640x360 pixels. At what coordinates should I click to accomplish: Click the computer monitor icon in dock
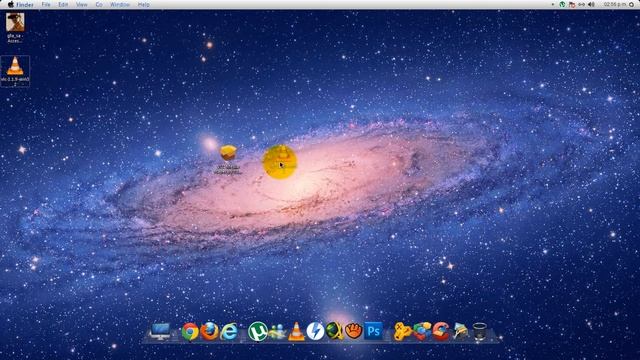160,331
